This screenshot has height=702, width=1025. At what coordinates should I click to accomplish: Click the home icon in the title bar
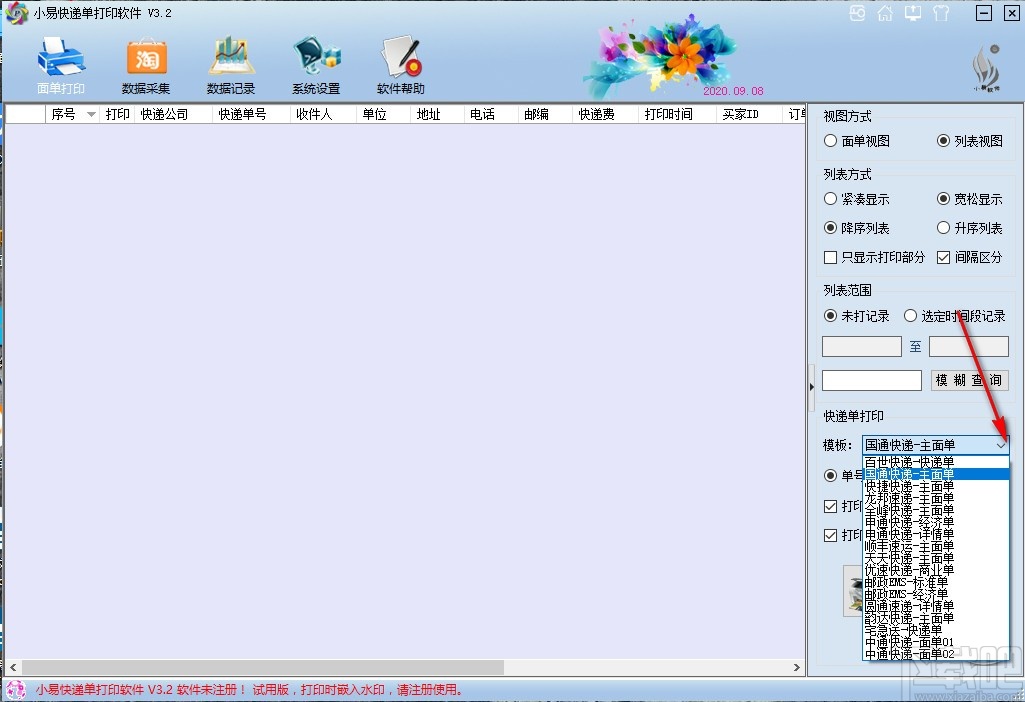(886, 13)
